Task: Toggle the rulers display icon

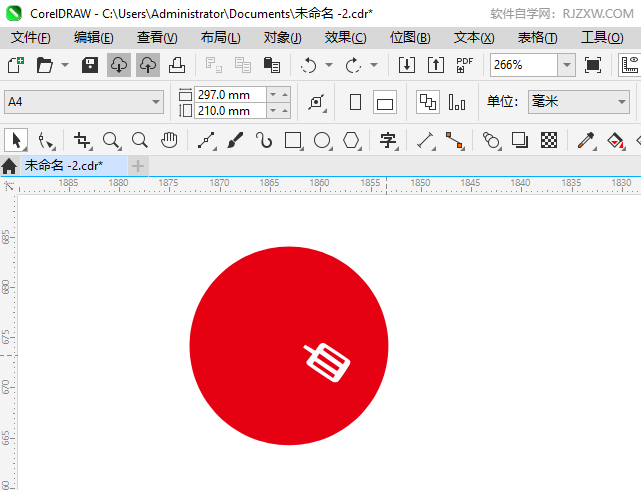Action: tap(630, 65)
